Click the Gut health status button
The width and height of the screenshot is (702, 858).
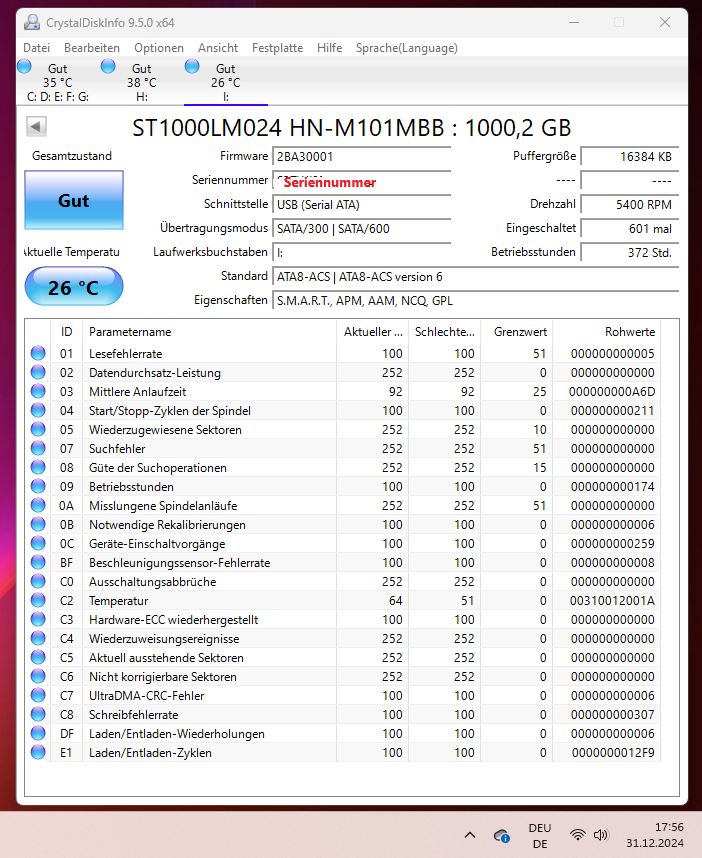pos(74,200)
